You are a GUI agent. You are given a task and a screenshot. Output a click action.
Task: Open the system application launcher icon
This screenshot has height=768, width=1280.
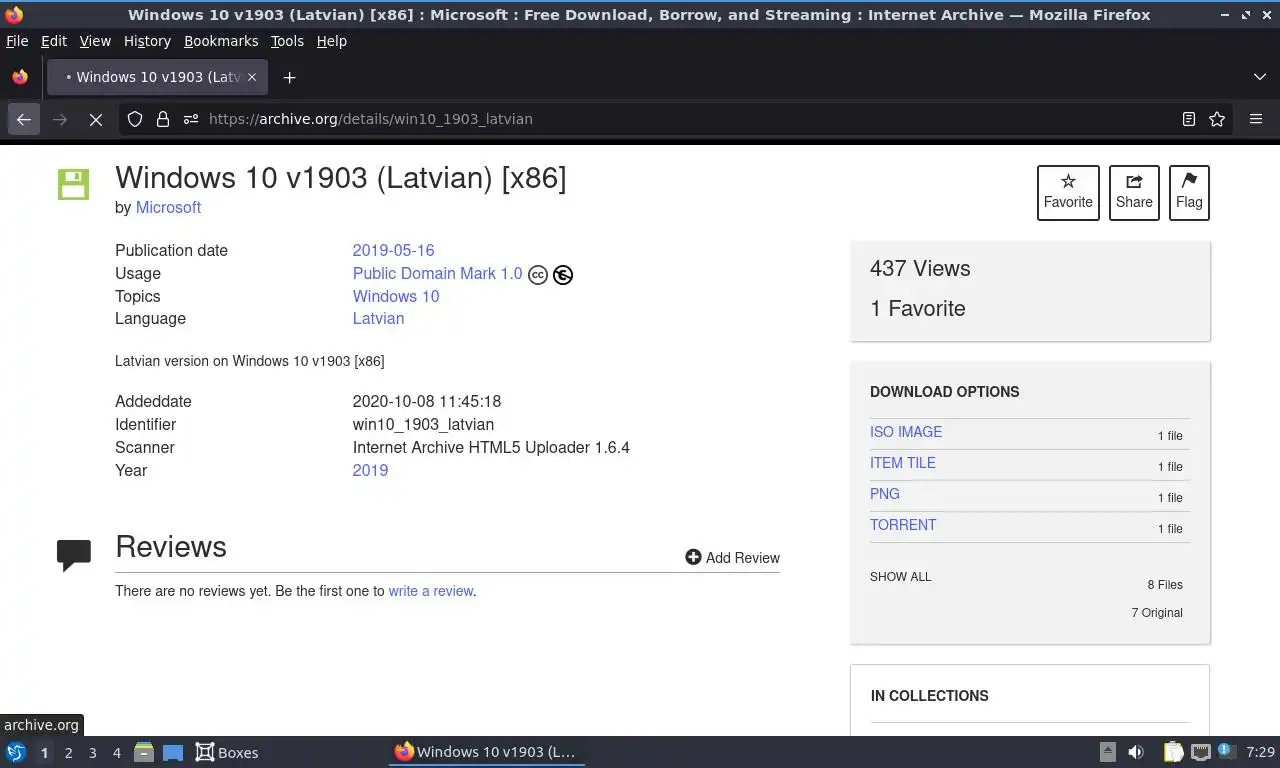[16, 752]
